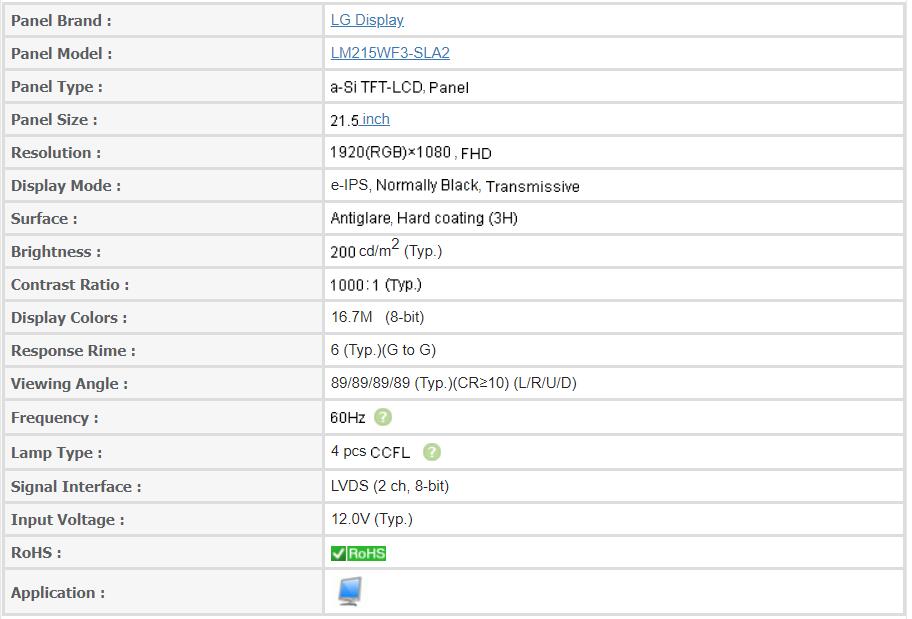Click the 89/89/89/89 viewing angle value
The width and height of the screenshot is (912, 619).
453,383
